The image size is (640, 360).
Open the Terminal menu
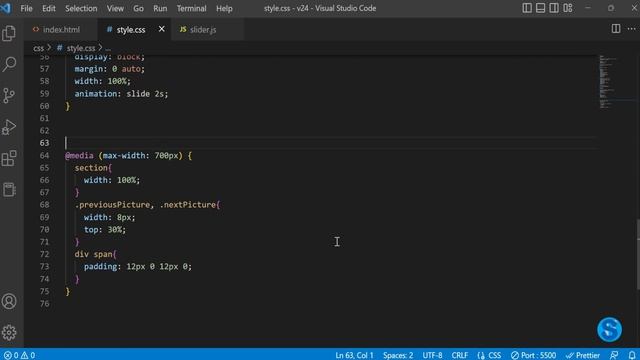[x=191, y=8]
